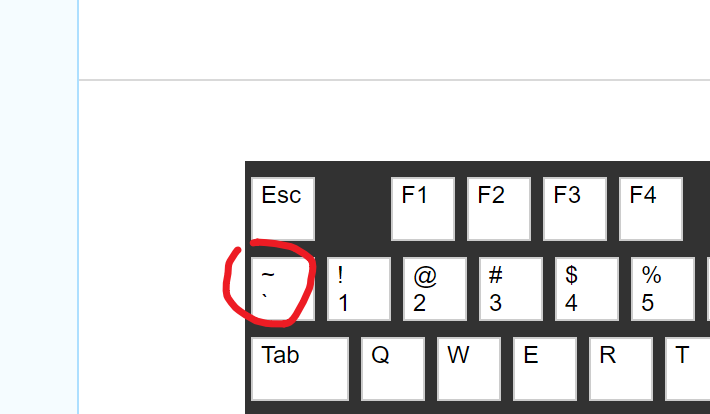The image size is (710, 414).
Task: Click the E key
Action: [x=545, y=369]
